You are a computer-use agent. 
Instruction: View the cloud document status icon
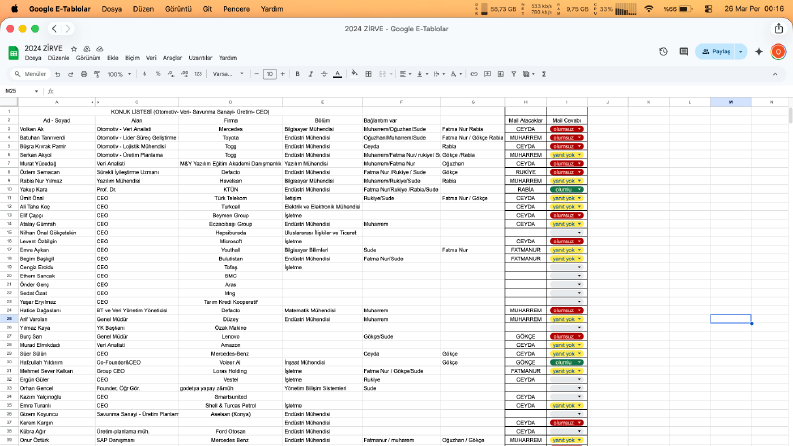click(100, 49)
